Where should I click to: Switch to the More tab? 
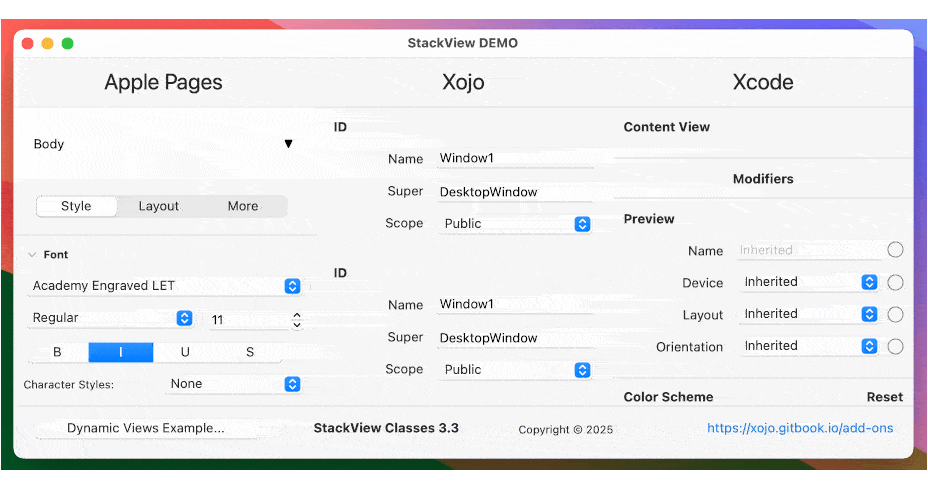click(x=243, y=206)
